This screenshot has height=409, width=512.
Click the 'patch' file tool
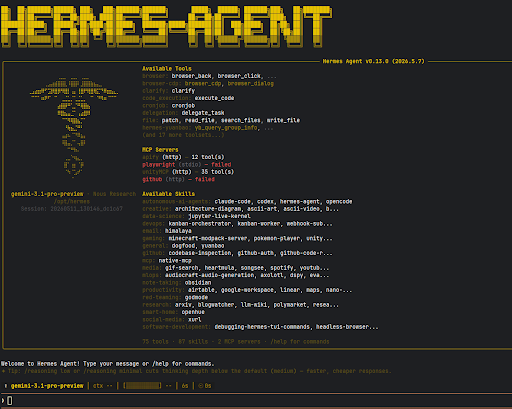click(170, 120)
